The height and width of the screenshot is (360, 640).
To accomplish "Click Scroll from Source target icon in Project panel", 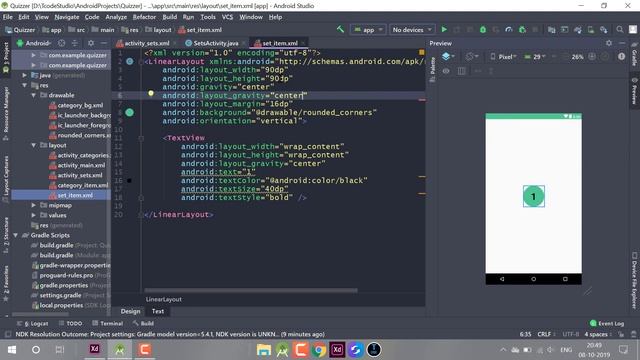I will point(62,43).
